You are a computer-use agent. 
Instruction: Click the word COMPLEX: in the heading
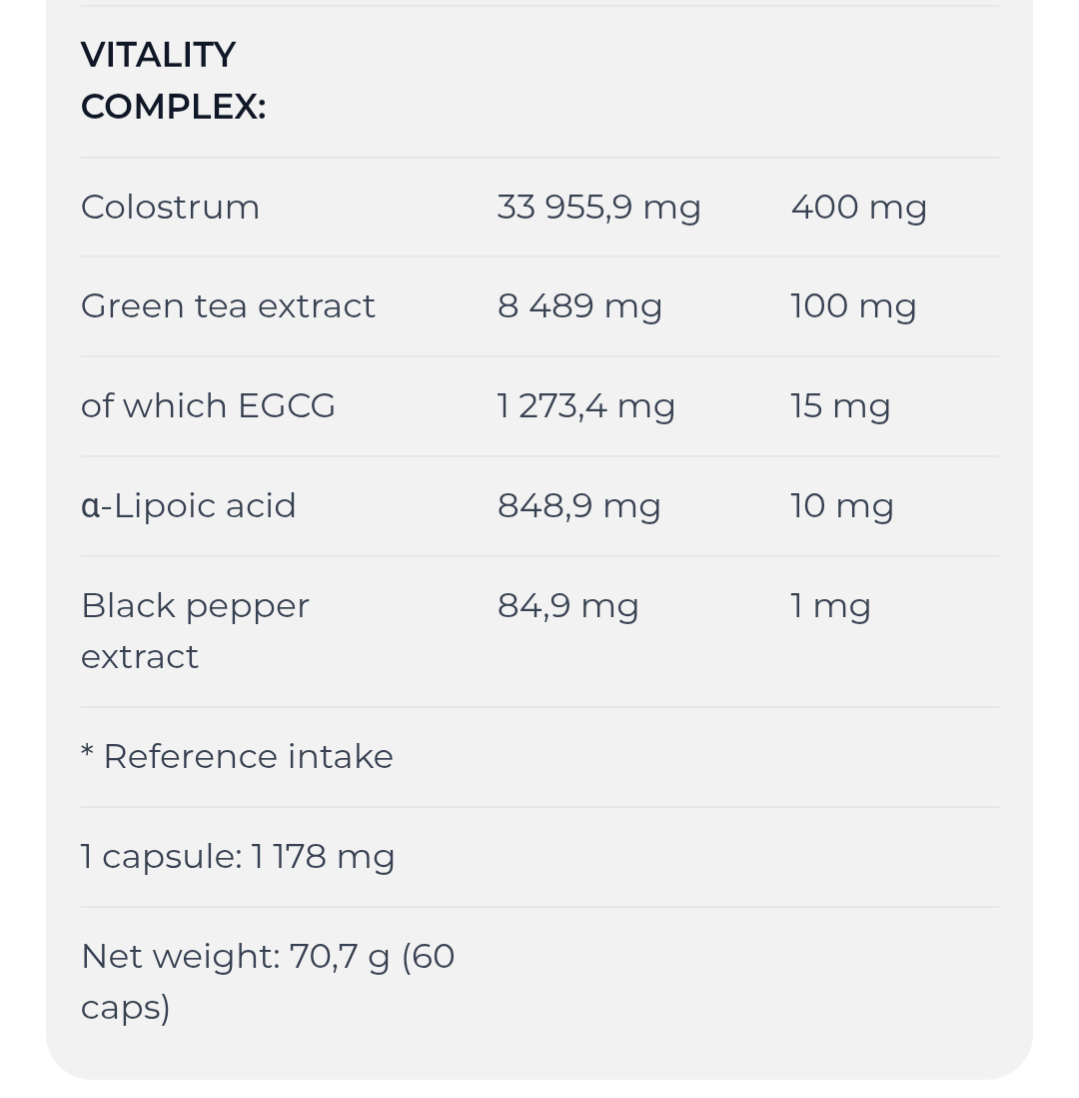(x=173, y=107)
